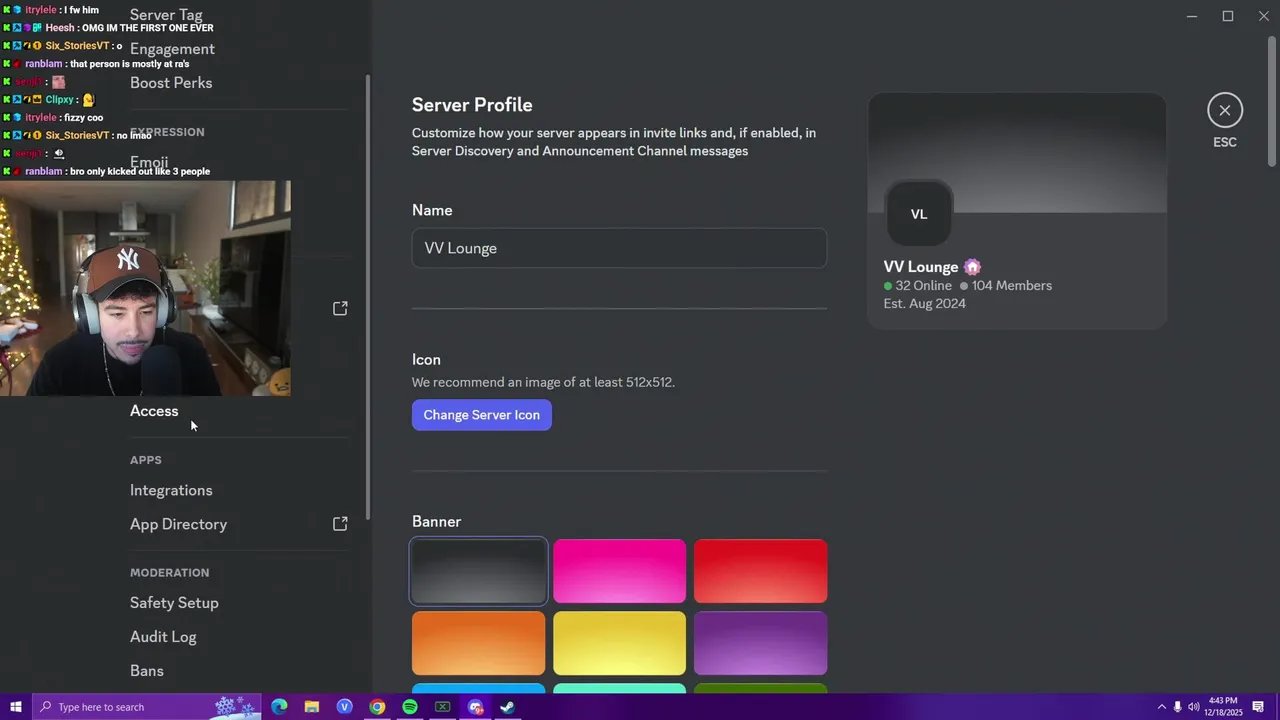Click the APPS section header

click(146, 460)
